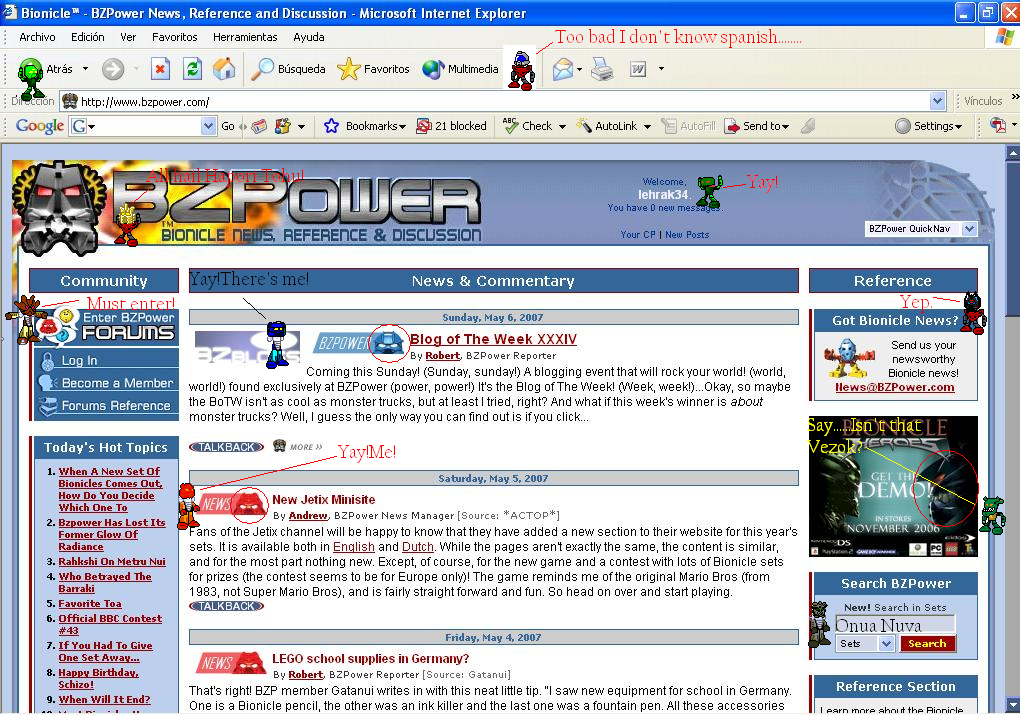The image size is (1020, 715).
Task: Expand the AutoLink dropdown arrow
Action: tap(647, 126)
